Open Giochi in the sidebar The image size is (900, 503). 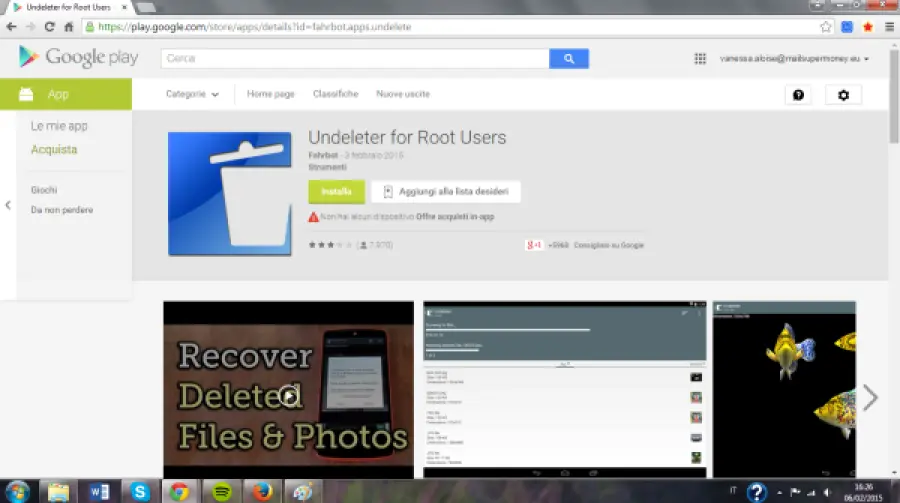point(44,189)
